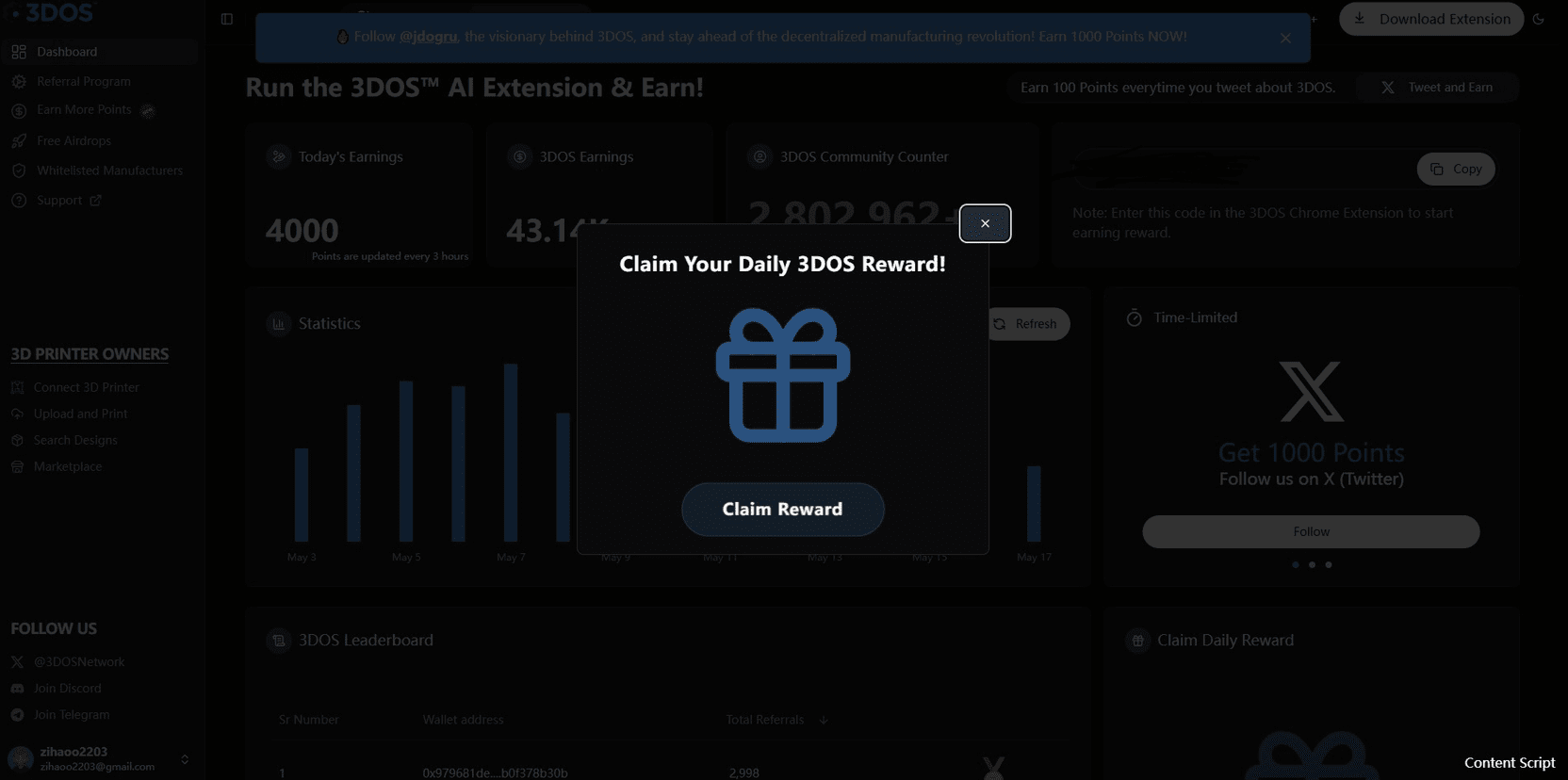Click the 3DOS Leaderboard icon

coord(279,641)
